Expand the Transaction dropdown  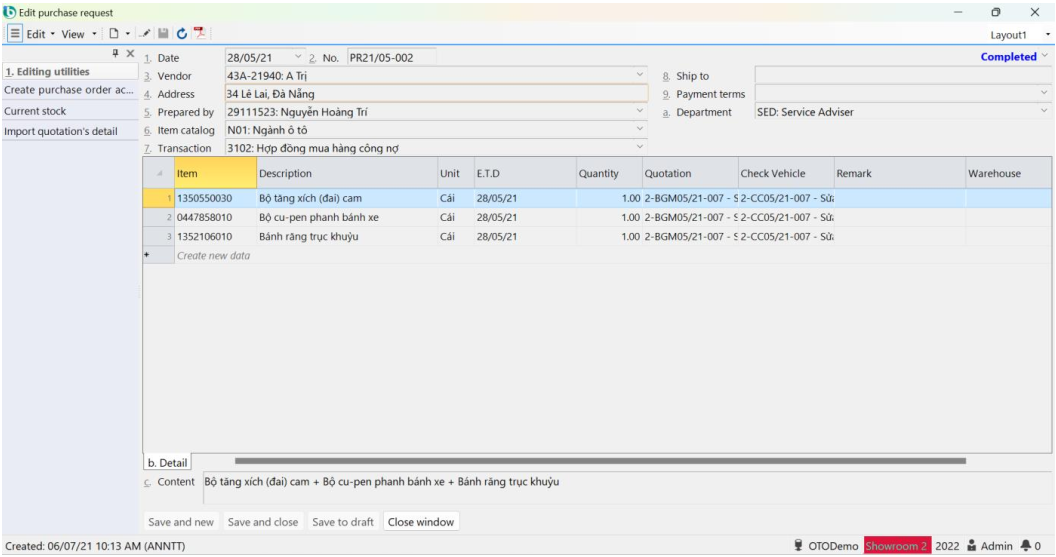(x=640, y=148)
